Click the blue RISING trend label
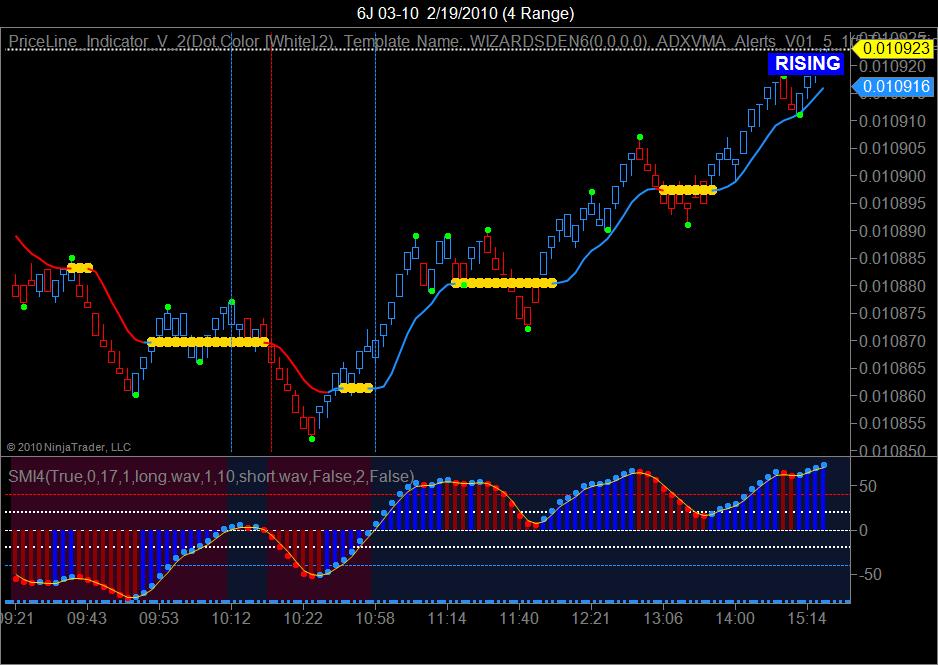938x665 pixels. point(806,63)
